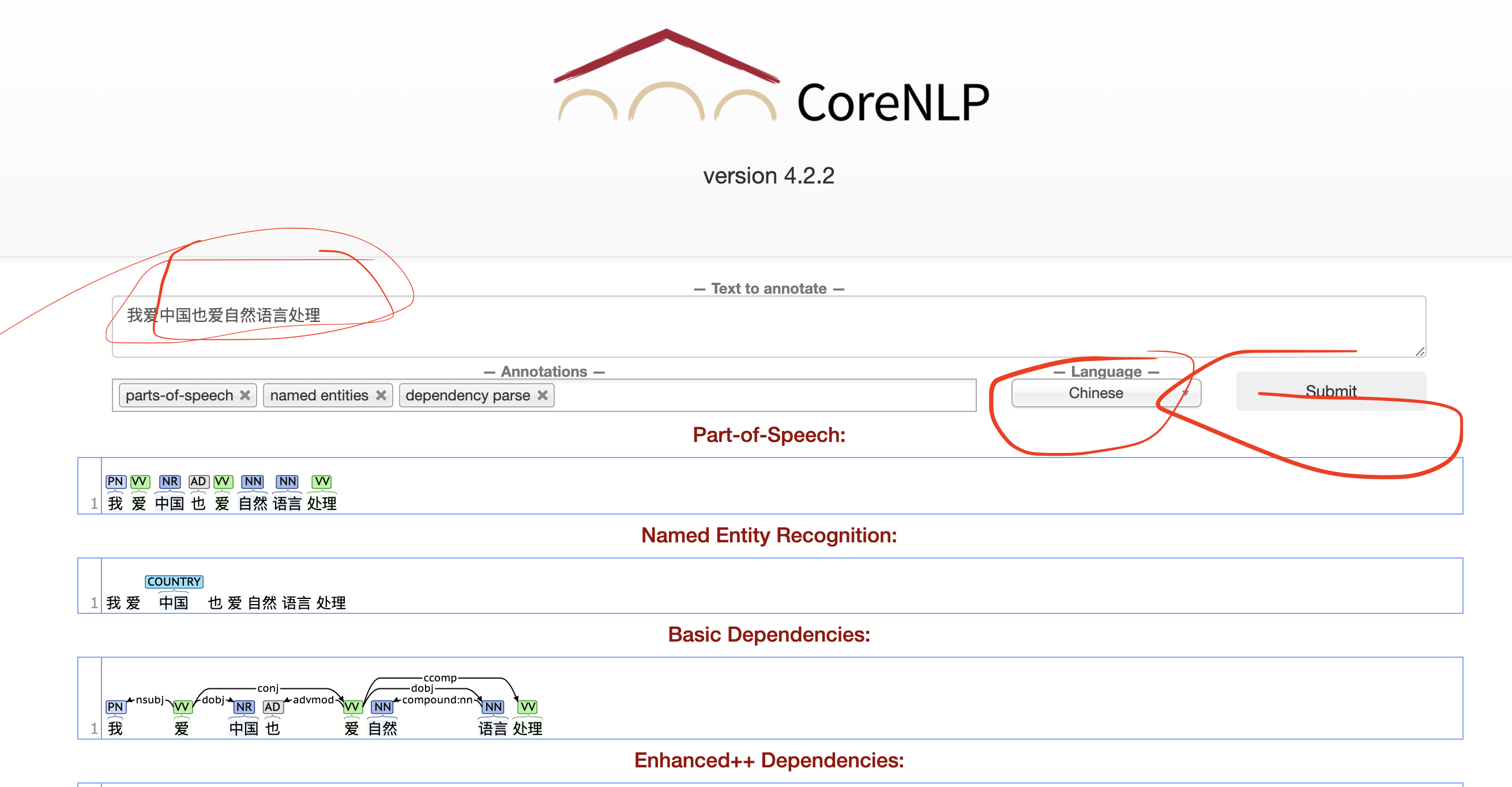Click the COUNTRY entity label
1512x787 pixels.
(174, 581)
